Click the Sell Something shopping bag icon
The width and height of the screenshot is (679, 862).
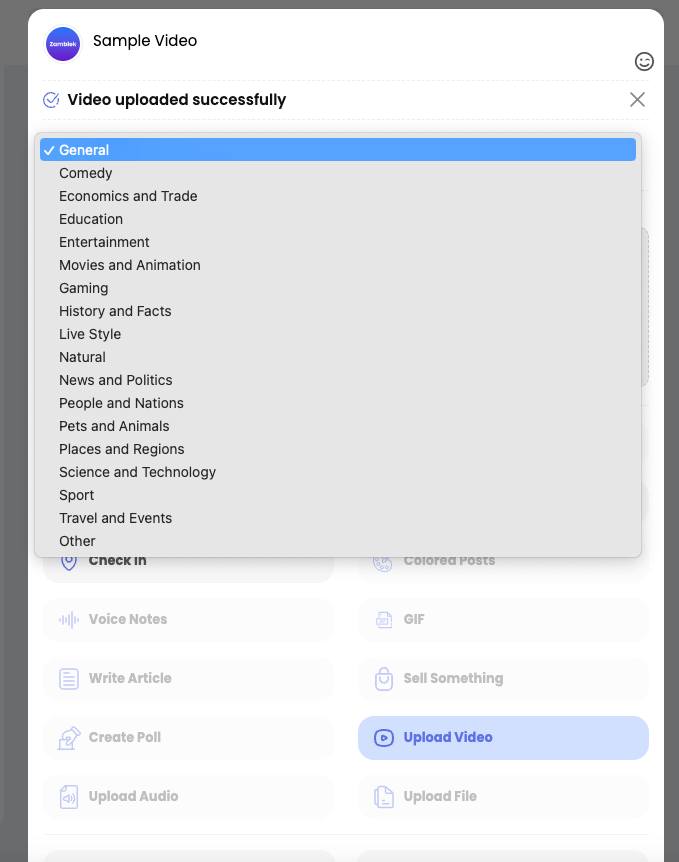click(384, 678)
